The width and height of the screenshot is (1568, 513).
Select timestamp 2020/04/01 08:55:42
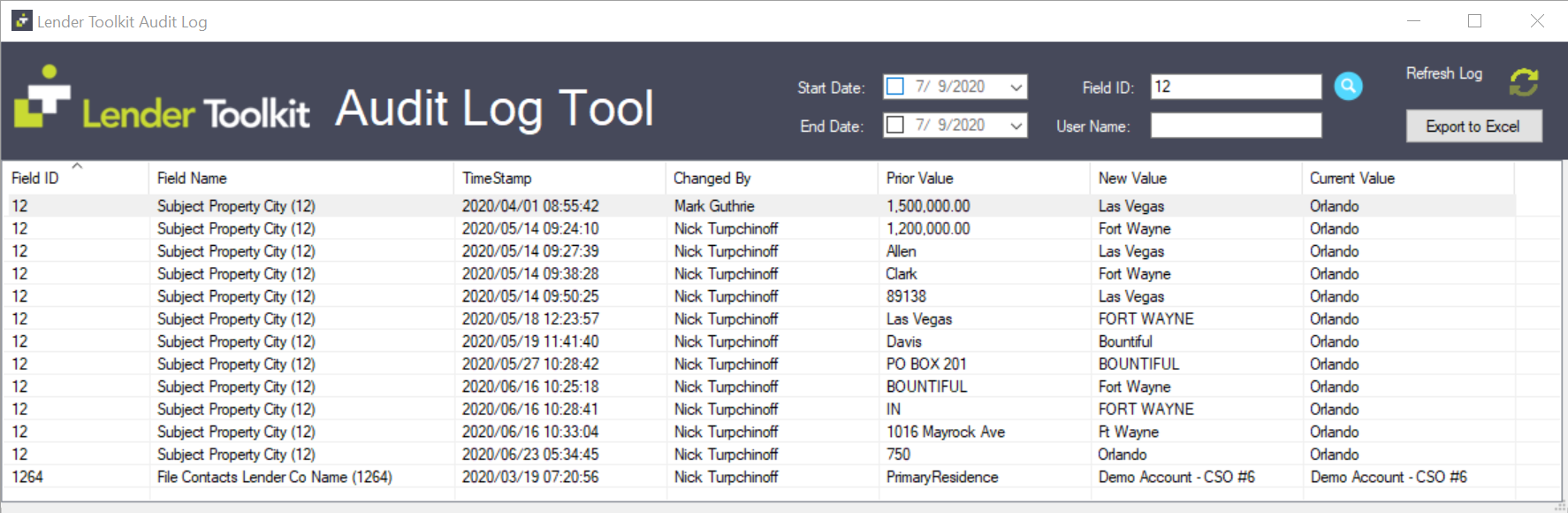[530, 206]
